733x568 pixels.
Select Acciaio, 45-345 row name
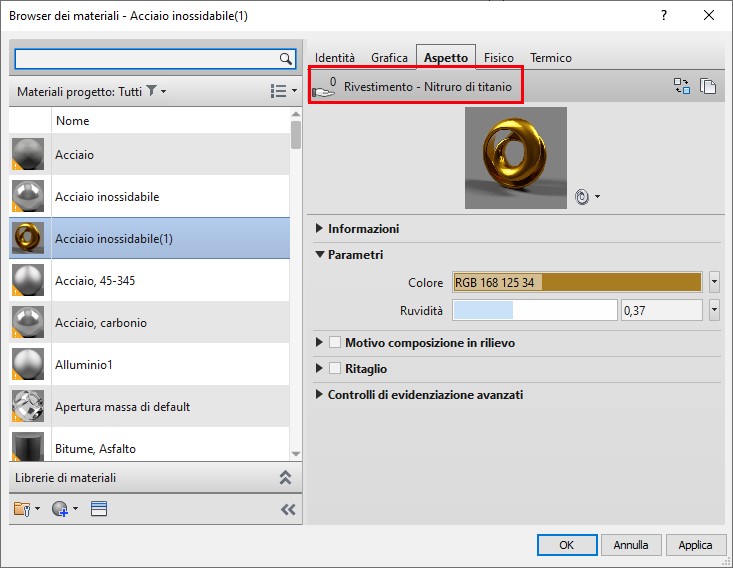click(x=95, y=280)
